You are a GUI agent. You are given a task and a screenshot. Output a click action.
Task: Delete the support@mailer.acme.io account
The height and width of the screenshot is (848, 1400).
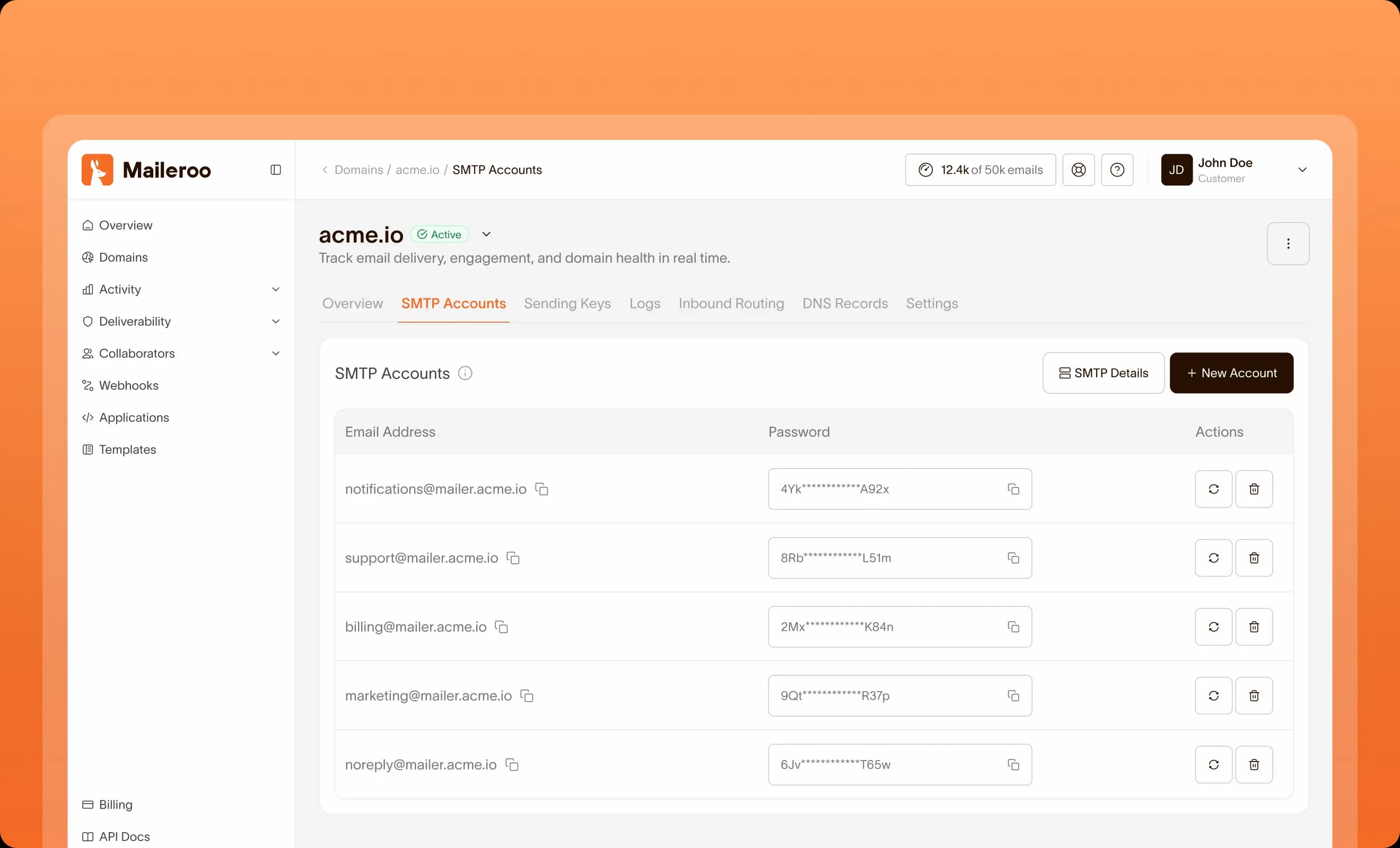[x=1254, y=558]
